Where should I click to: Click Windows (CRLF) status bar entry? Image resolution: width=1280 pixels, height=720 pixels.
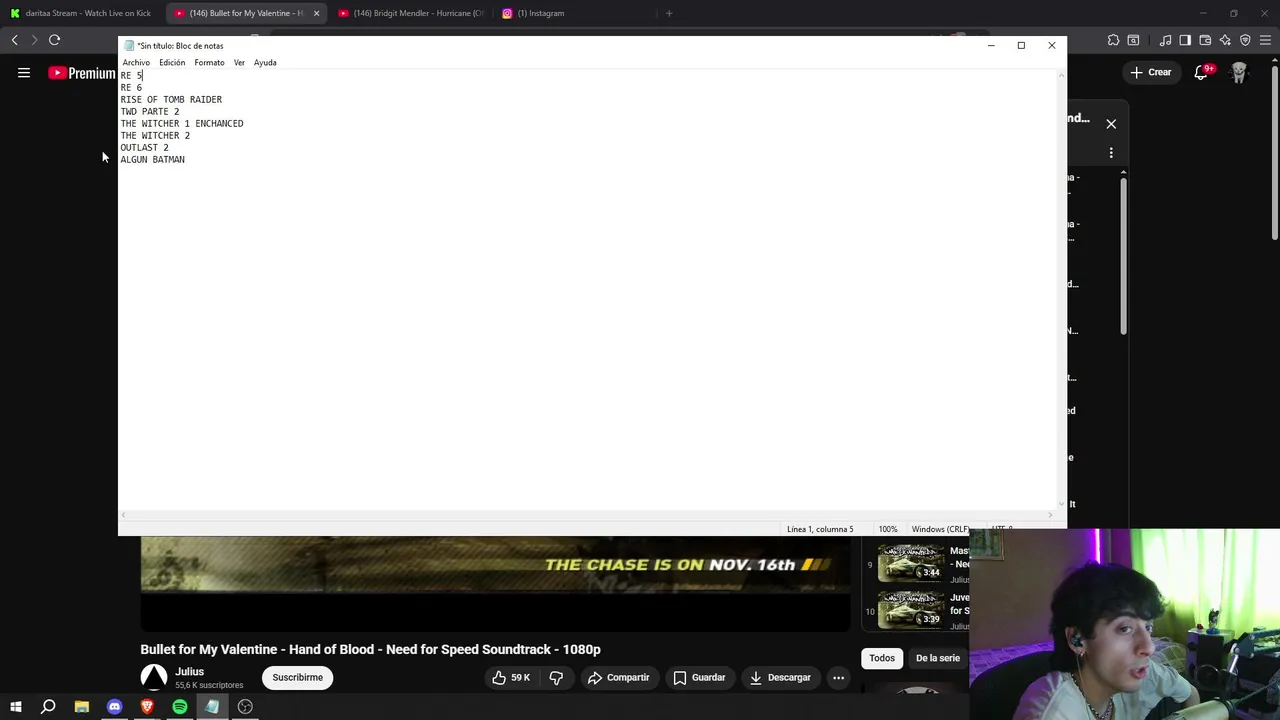pos(940,529)
